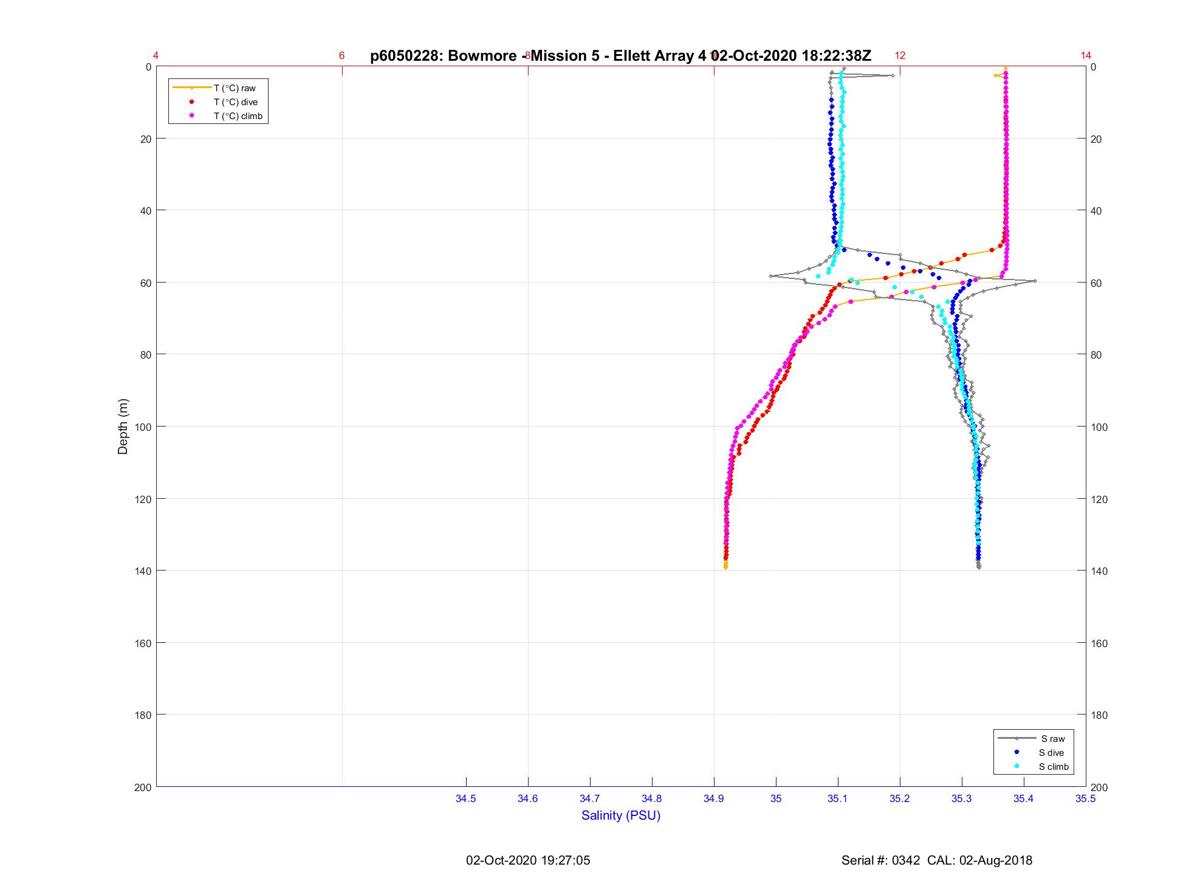Screen dimensions: 1200x885
Task: Click right depth tick label 200
Action: pos(1100,788)
